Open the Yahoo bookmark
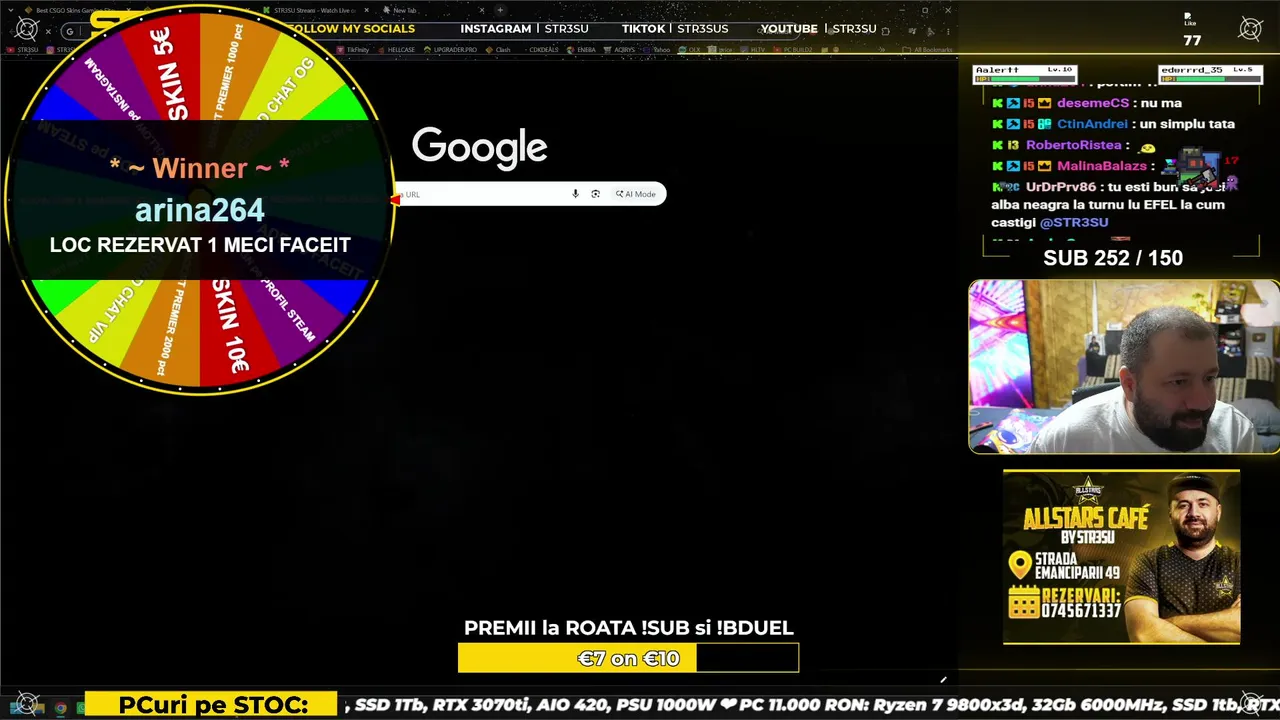Image resolution: width=1280 pixels, height=720 pixels. click(x=658, y=49)
